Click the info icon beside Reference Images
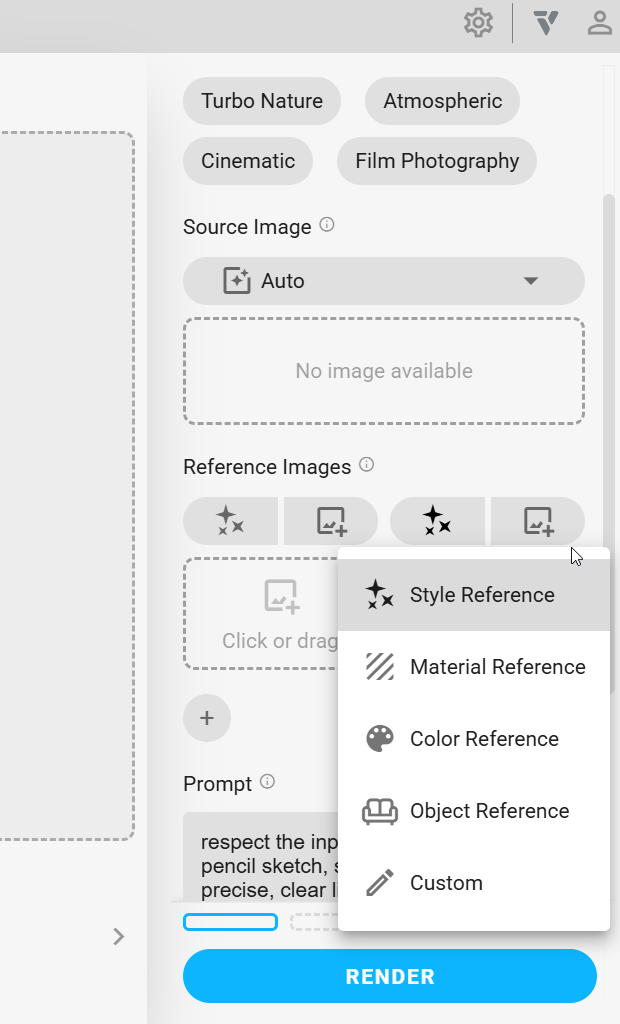The image size is (620, 1024). click(x=366, y=465)
